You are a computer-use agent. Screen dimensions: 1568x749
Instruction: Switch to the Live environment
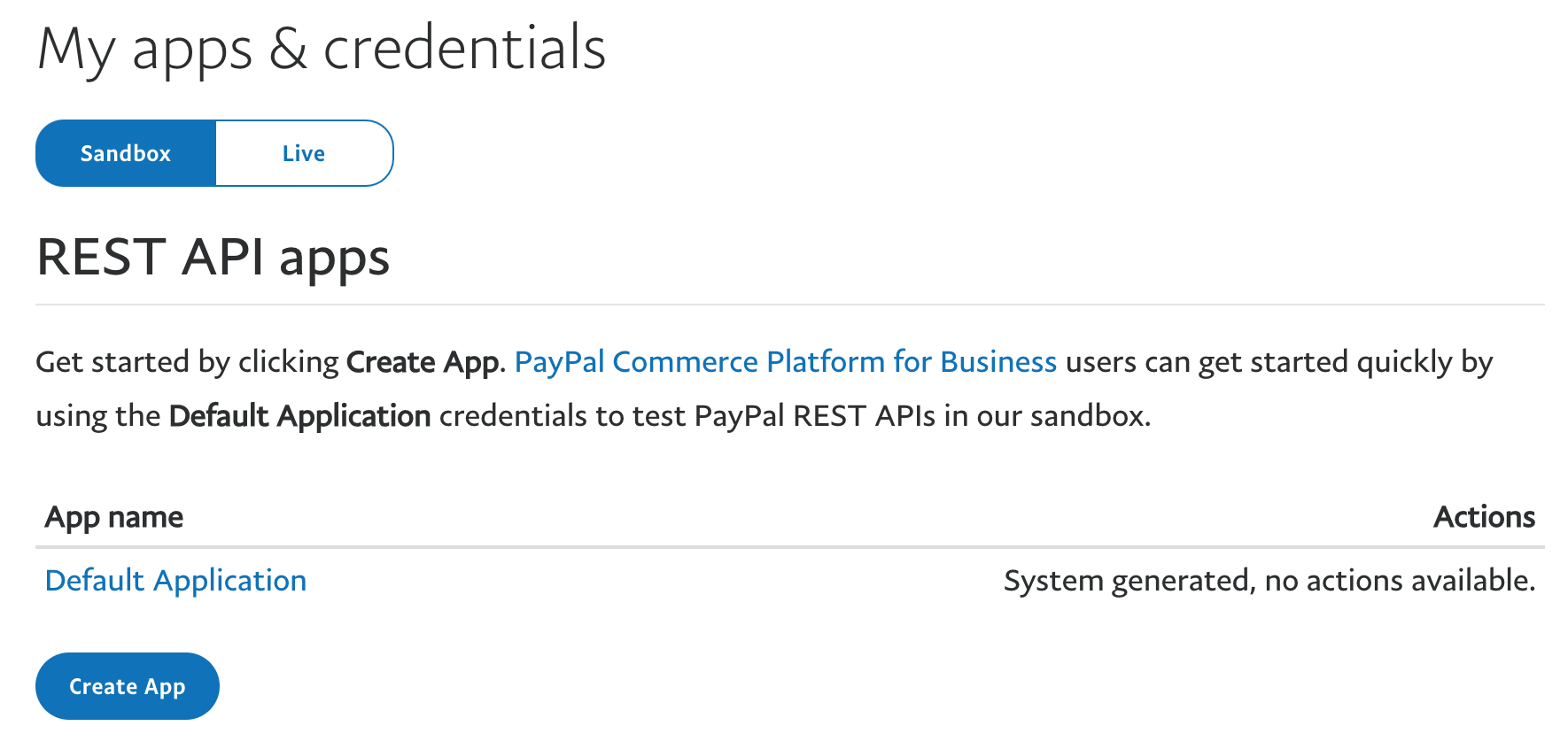tap(304, 153)
